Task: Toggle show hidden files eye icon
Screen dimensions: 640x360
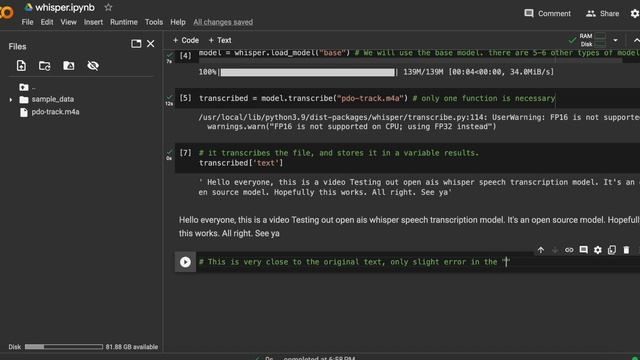Action: [x=93, y=66]
